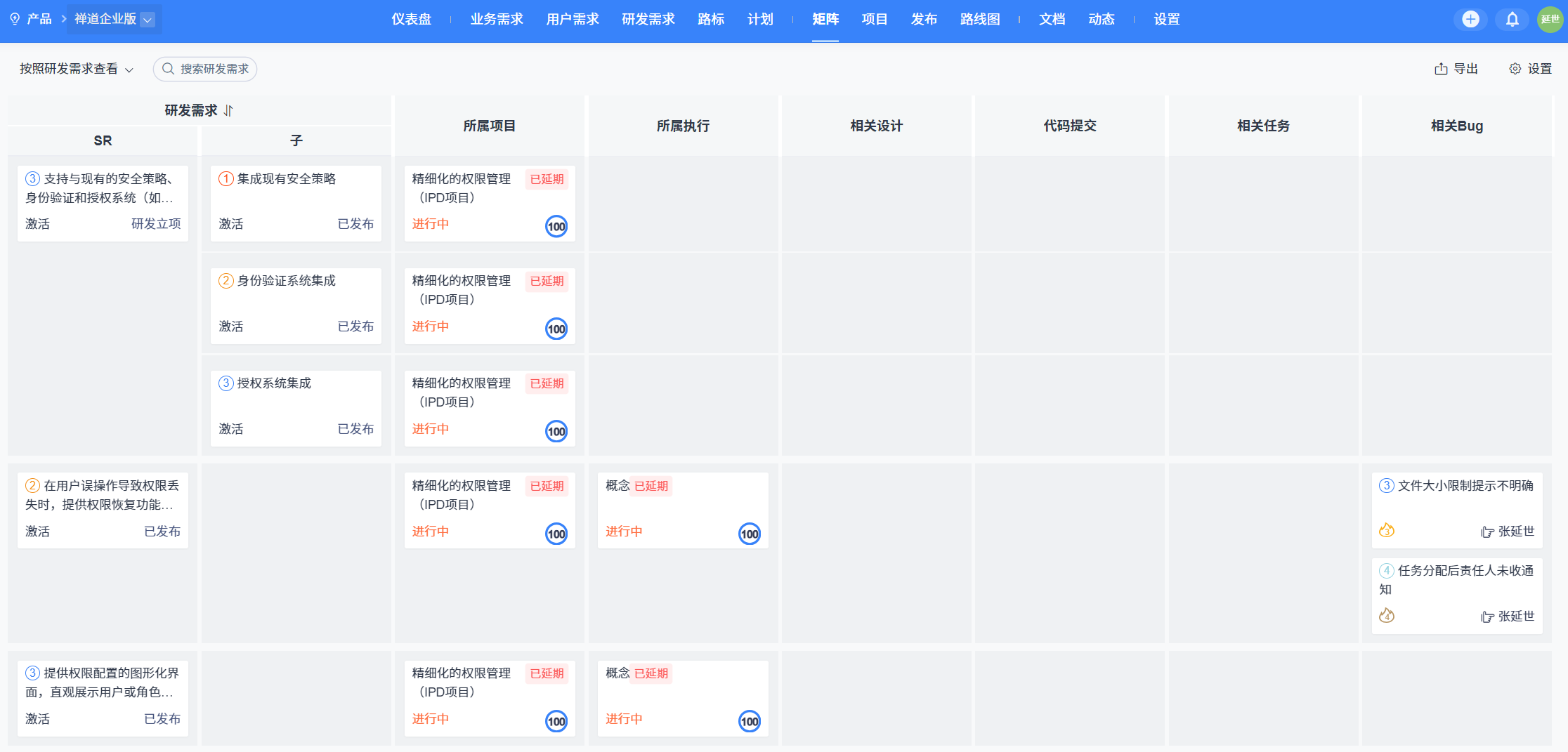Click the export icon

click(1441, 69)
